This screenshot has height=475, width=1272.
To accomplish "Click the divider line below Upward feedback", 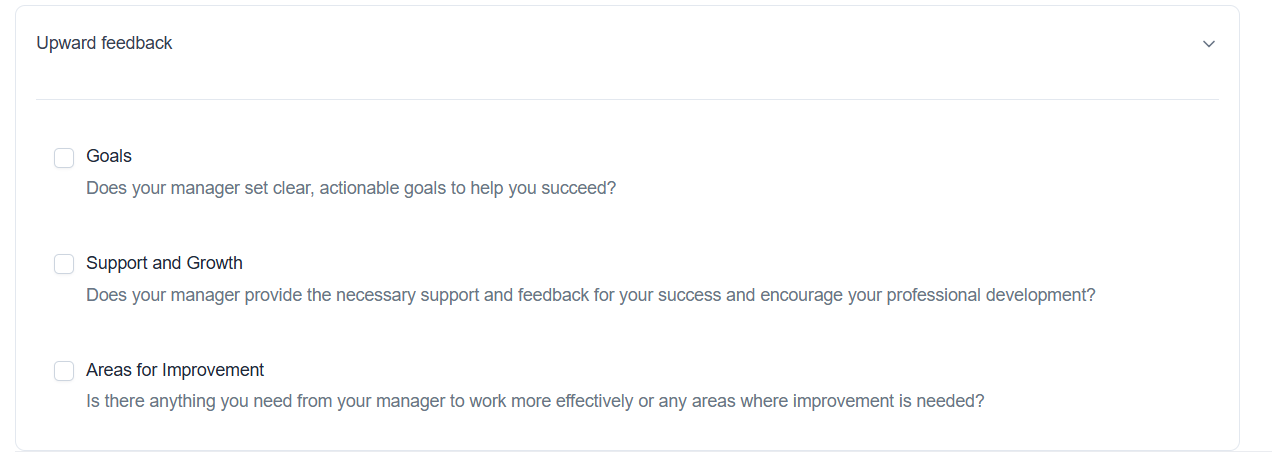I will (627, 100).
